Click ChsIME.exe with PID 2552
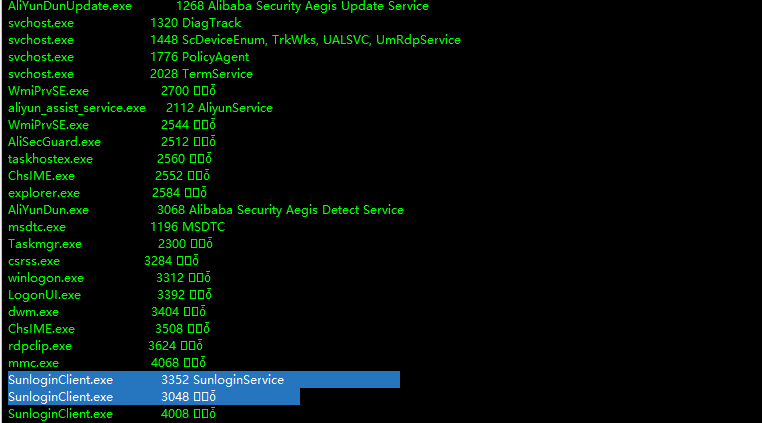This screenshot has width=762, height=423. coord(109,176)
